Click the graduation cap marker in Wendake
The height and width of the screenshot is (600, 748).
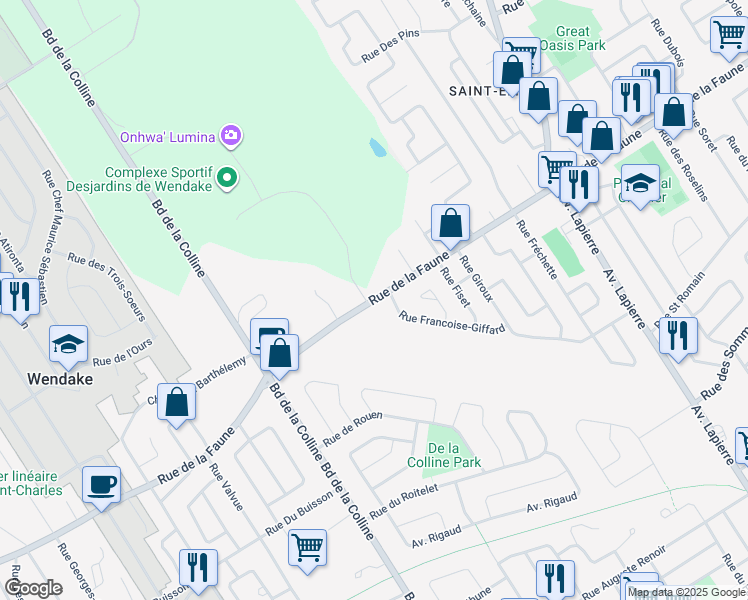pyautogui.click(x=68, y=344)
